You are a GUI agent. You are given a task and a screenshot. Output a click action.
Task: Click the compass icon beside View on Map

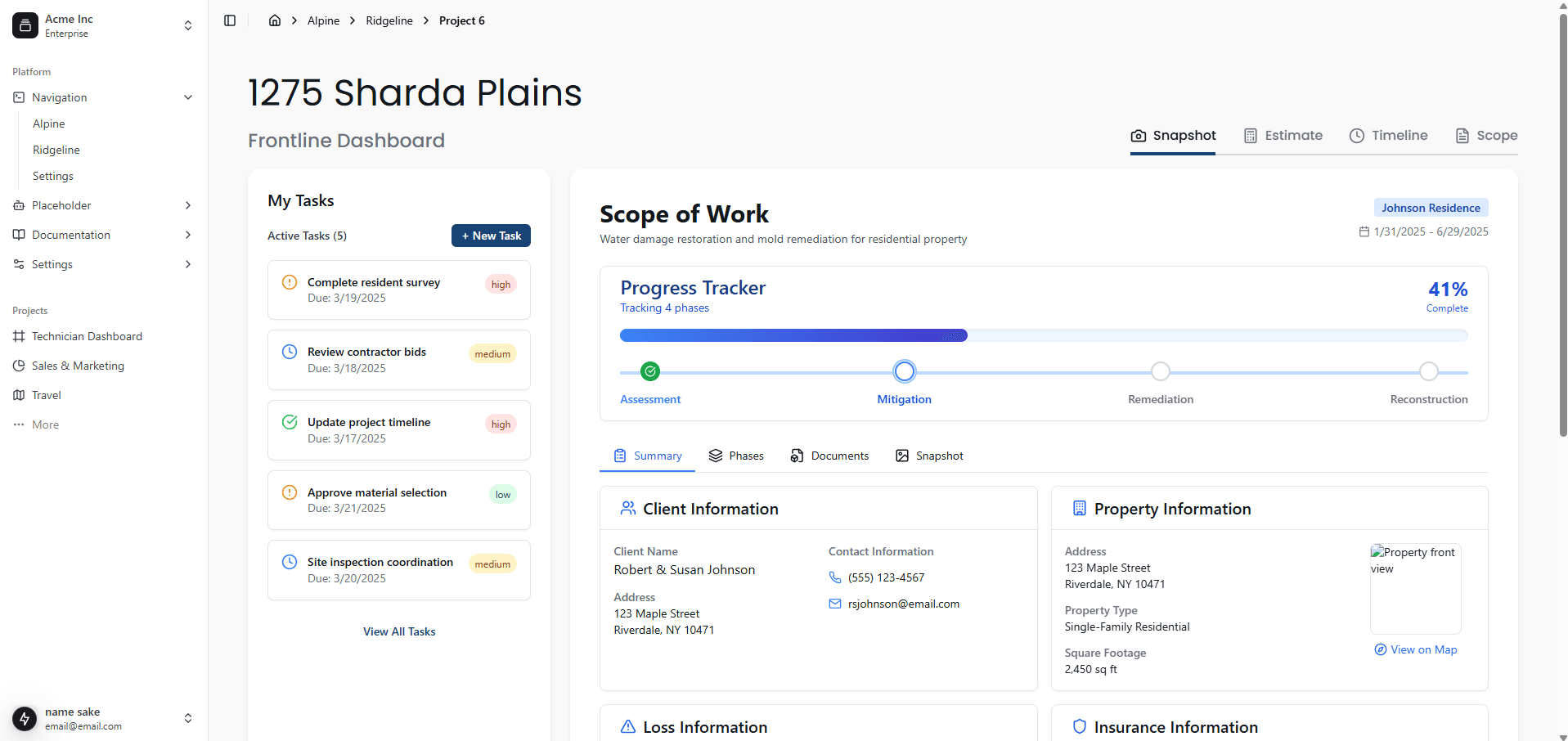click(x=1381, y=649)
